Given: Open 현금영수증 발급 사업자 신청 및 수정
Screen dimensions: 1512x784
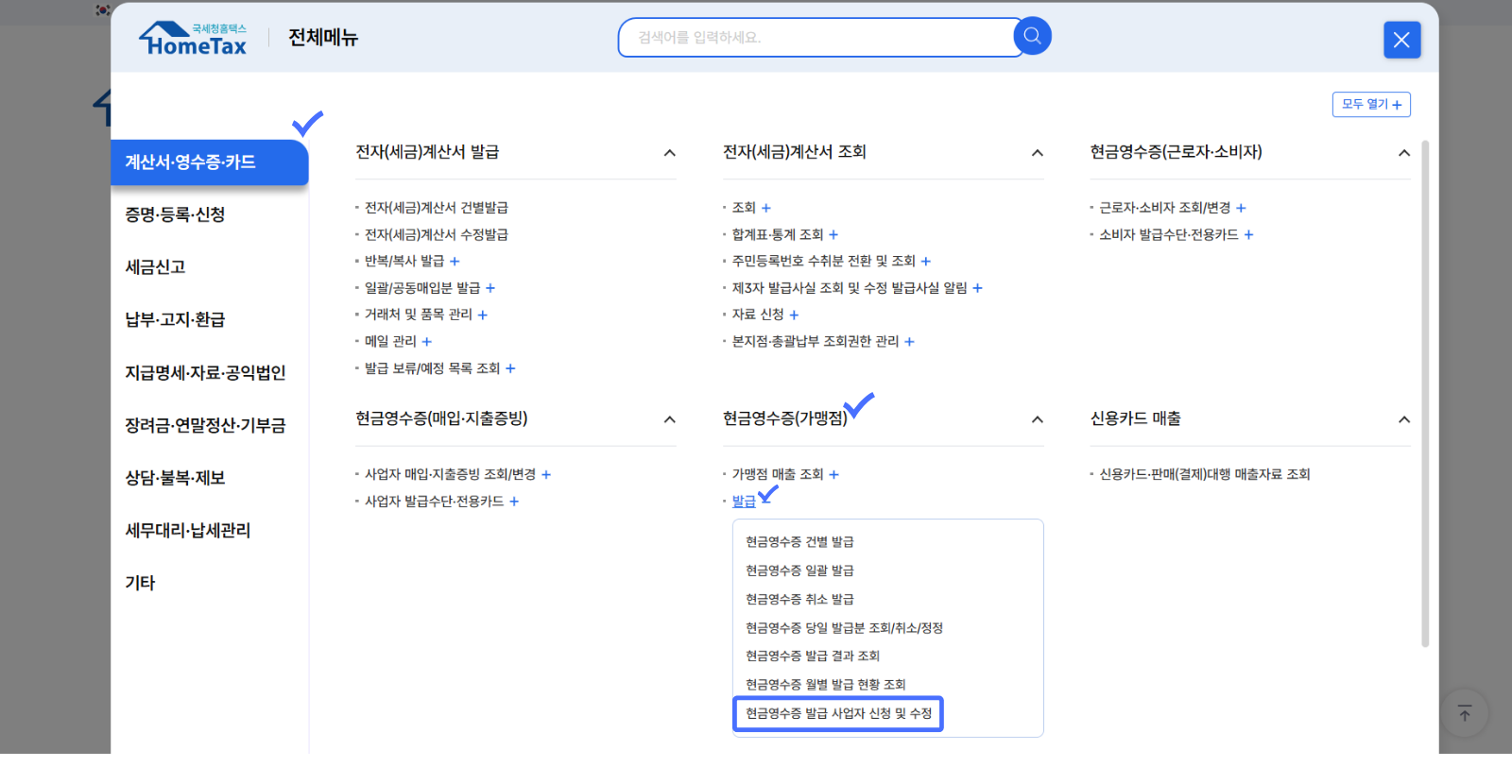Looking at the screenshot, I should click(838, 714).
